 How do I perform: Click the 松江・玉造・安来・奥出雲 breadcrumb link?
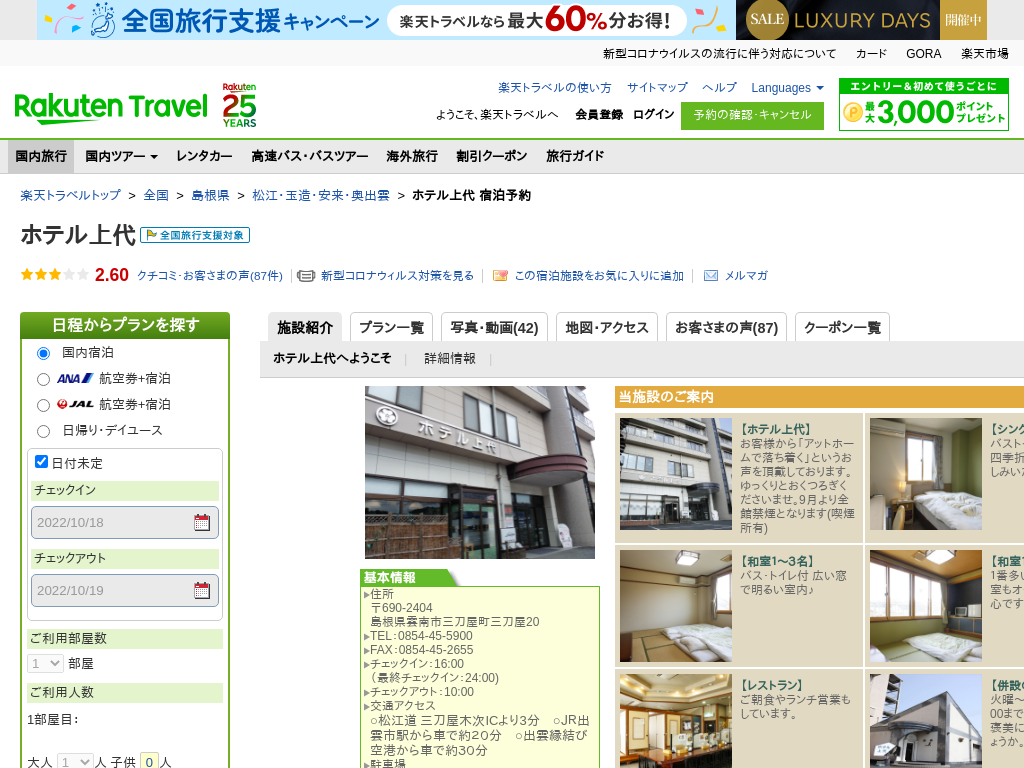[x=321, y=195]
